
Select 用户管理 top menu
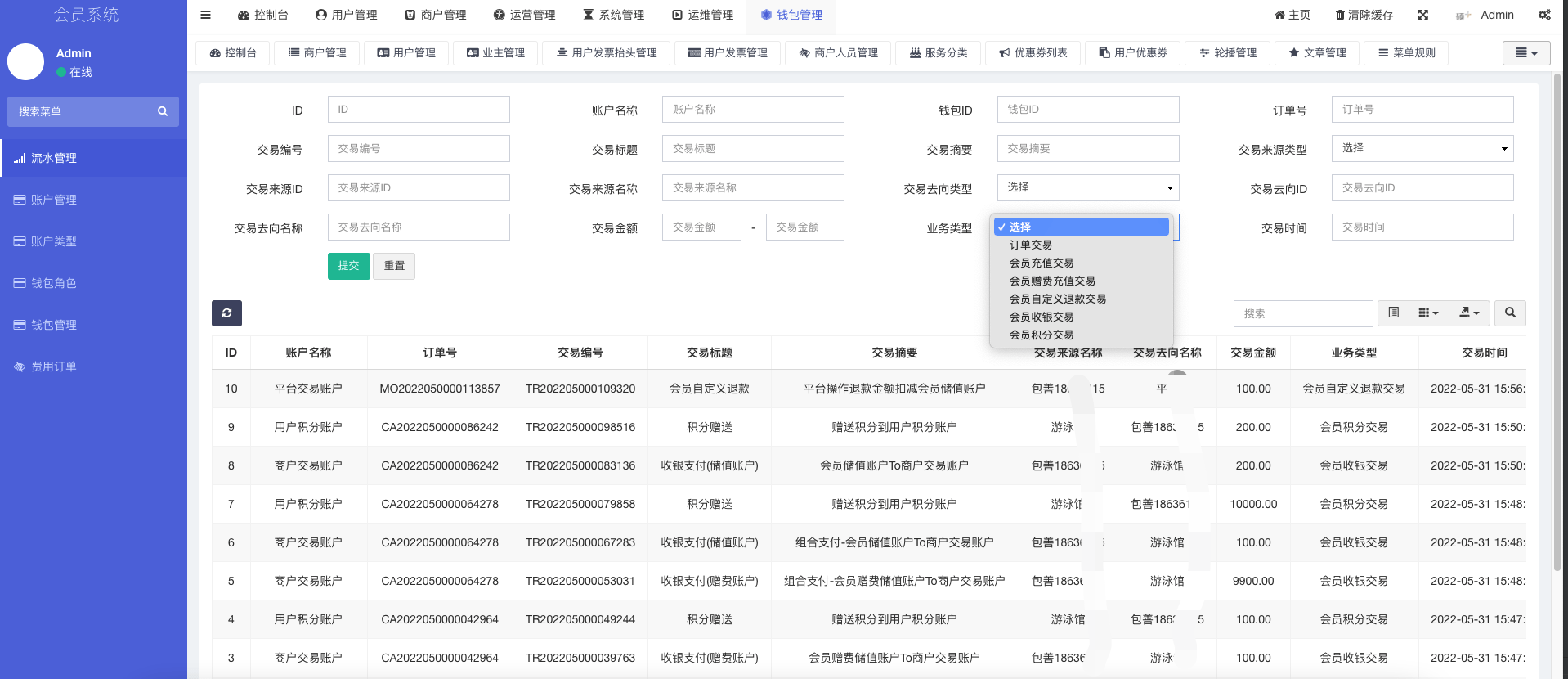(346, 15)
